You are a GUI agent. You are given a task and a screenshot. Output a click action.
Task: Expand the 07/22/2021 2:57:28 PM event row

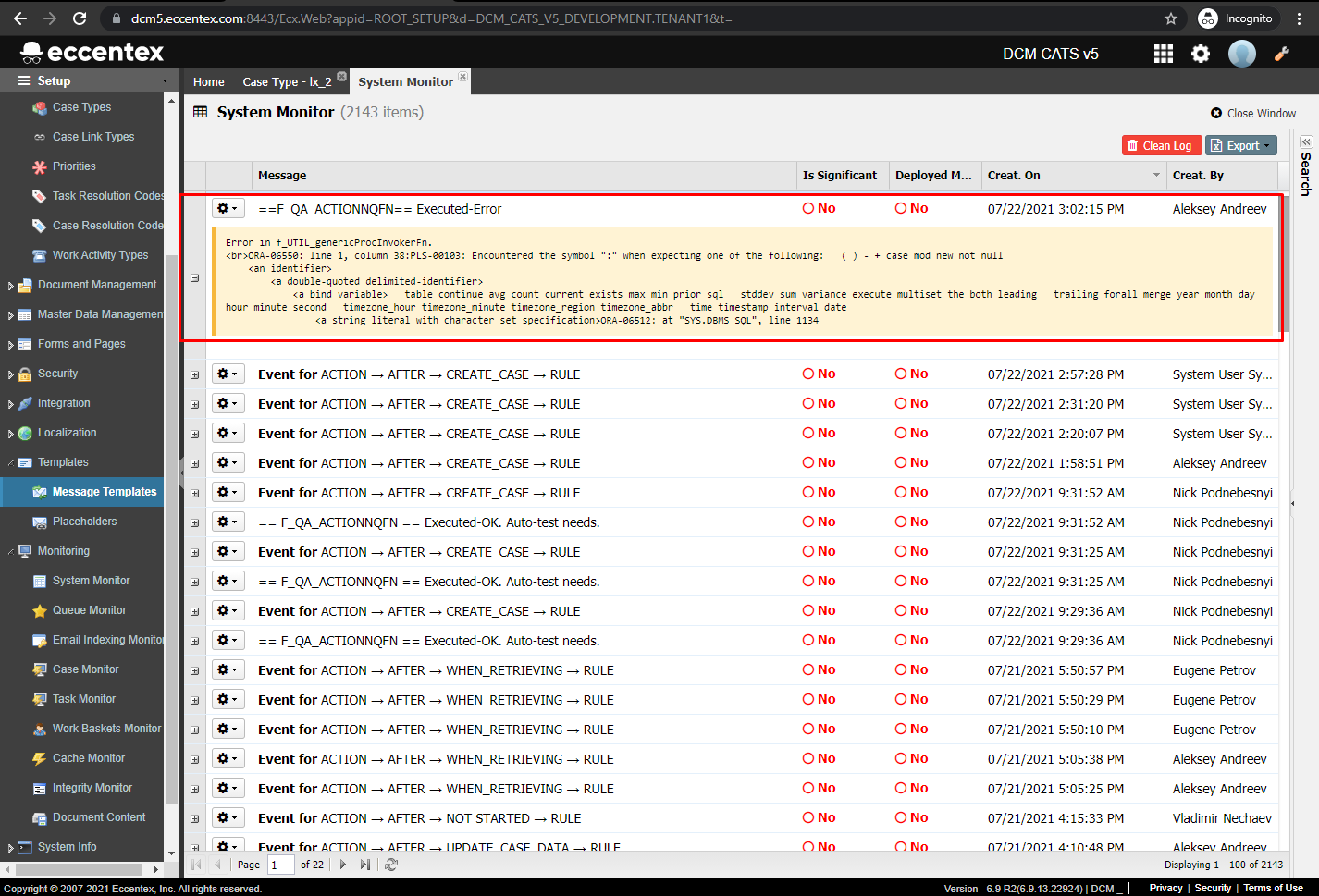click(194, 374)
